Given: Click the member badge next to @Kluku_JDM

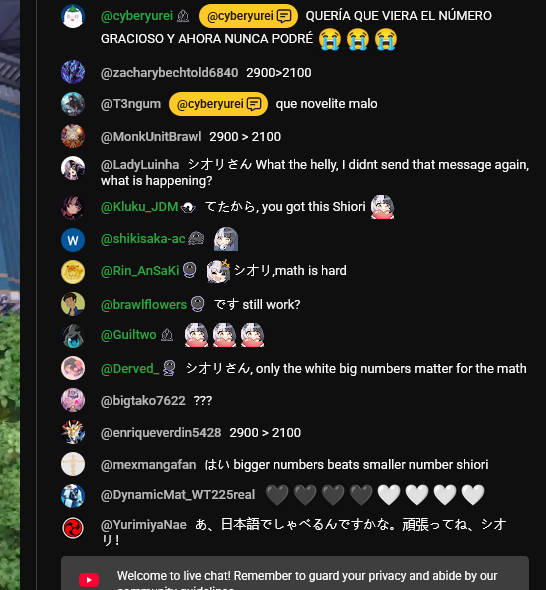Looking at the screenshot, I should 188,207.
